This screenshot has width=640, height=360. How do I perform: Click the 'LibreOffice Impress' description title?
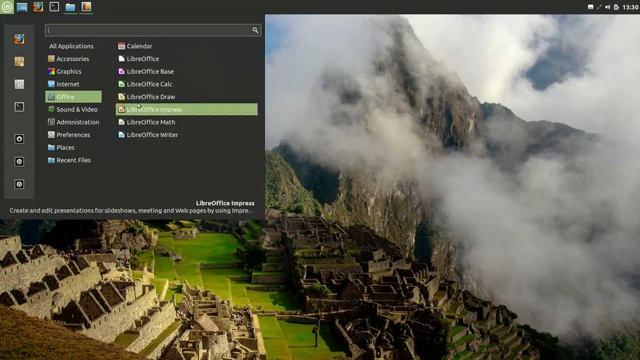pos(225,203)
